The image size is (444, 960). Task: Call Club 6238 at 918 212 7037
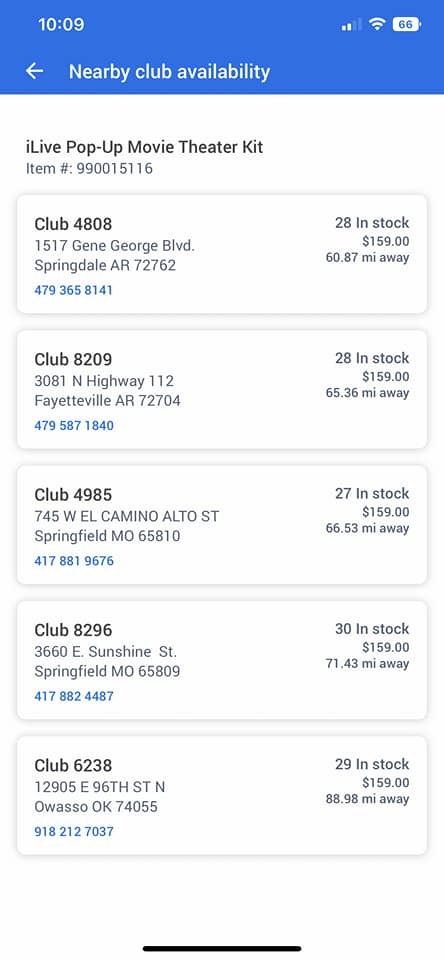(74, 831)
